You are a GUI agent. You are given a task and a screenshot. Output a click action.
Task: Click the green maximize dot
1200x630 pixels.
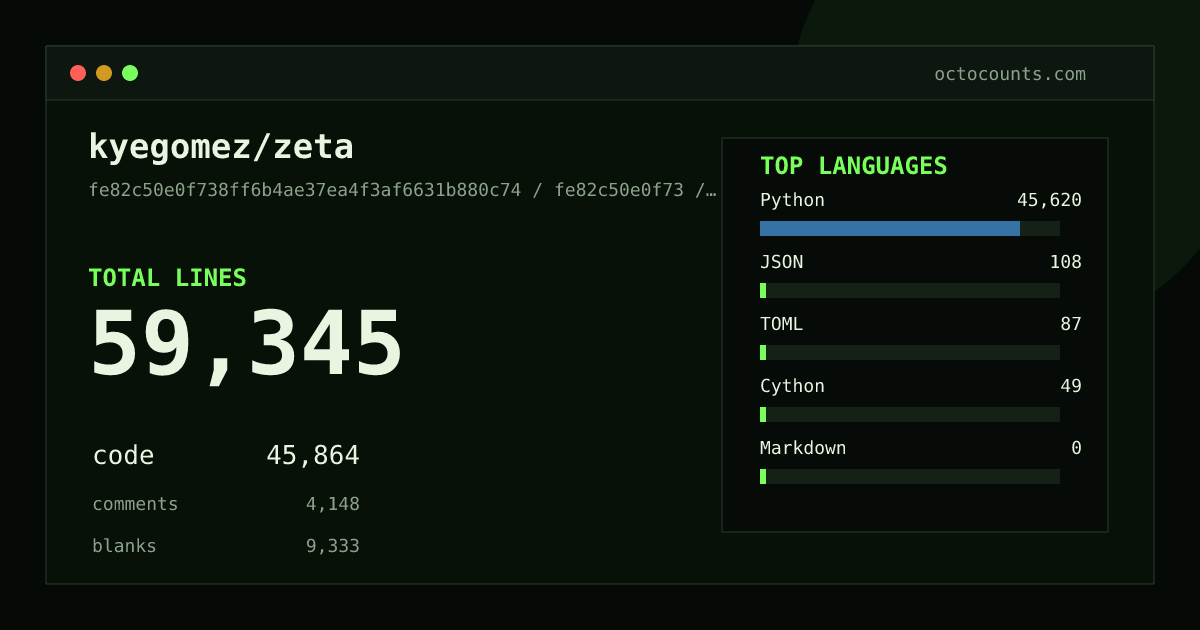point(130,73)
